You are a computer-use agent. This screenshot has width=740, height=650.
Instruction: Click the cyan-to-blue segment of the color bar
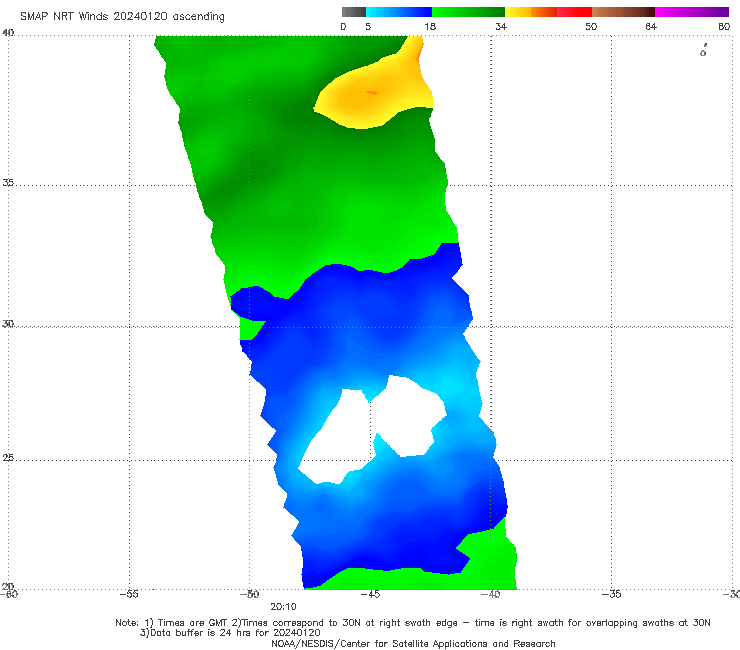click(x=399, y=12)
